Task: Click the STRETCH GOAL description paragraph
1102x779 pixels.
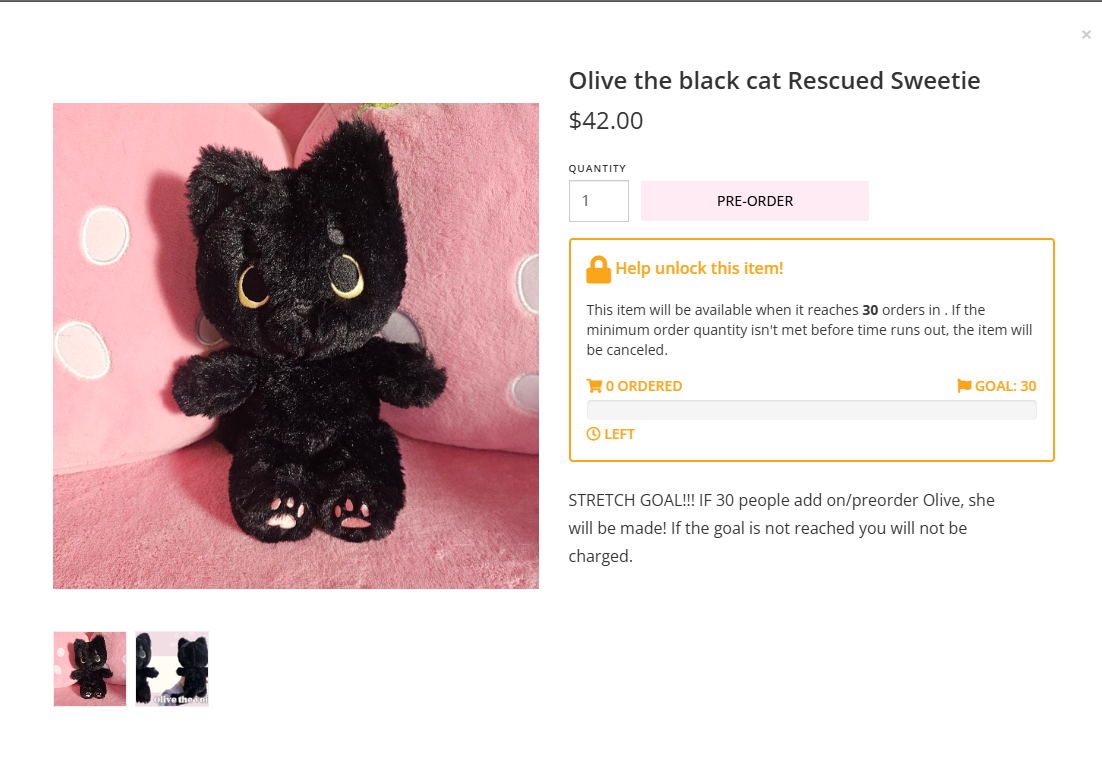Action: (781, 527)
